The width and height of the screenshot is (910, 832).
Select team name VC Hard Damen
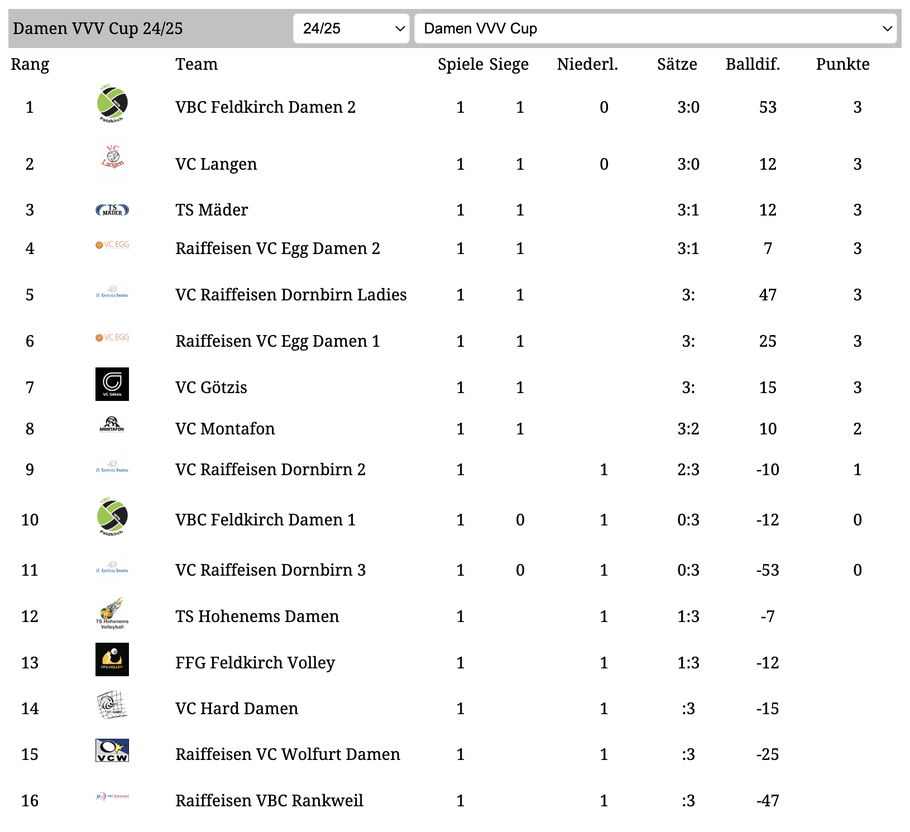[x=237, y=708]
